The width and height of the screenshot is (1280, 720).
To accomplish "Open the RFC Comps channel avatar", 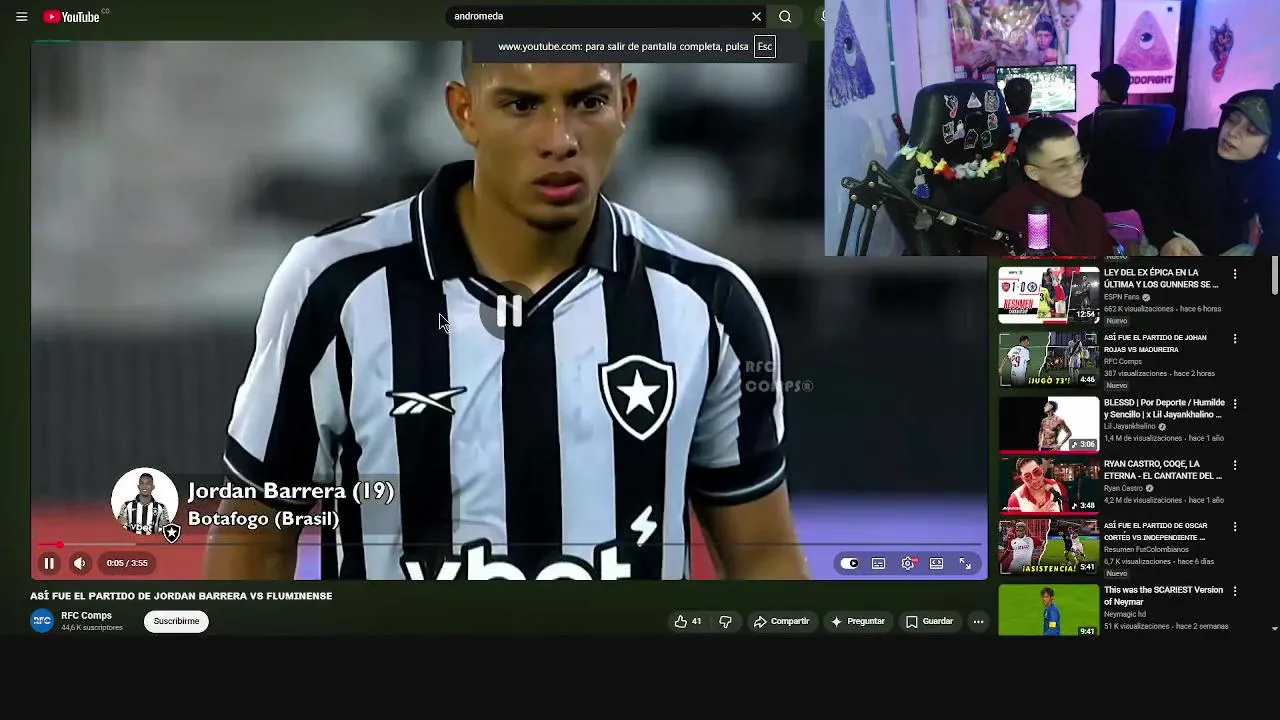I will (42, 621).
